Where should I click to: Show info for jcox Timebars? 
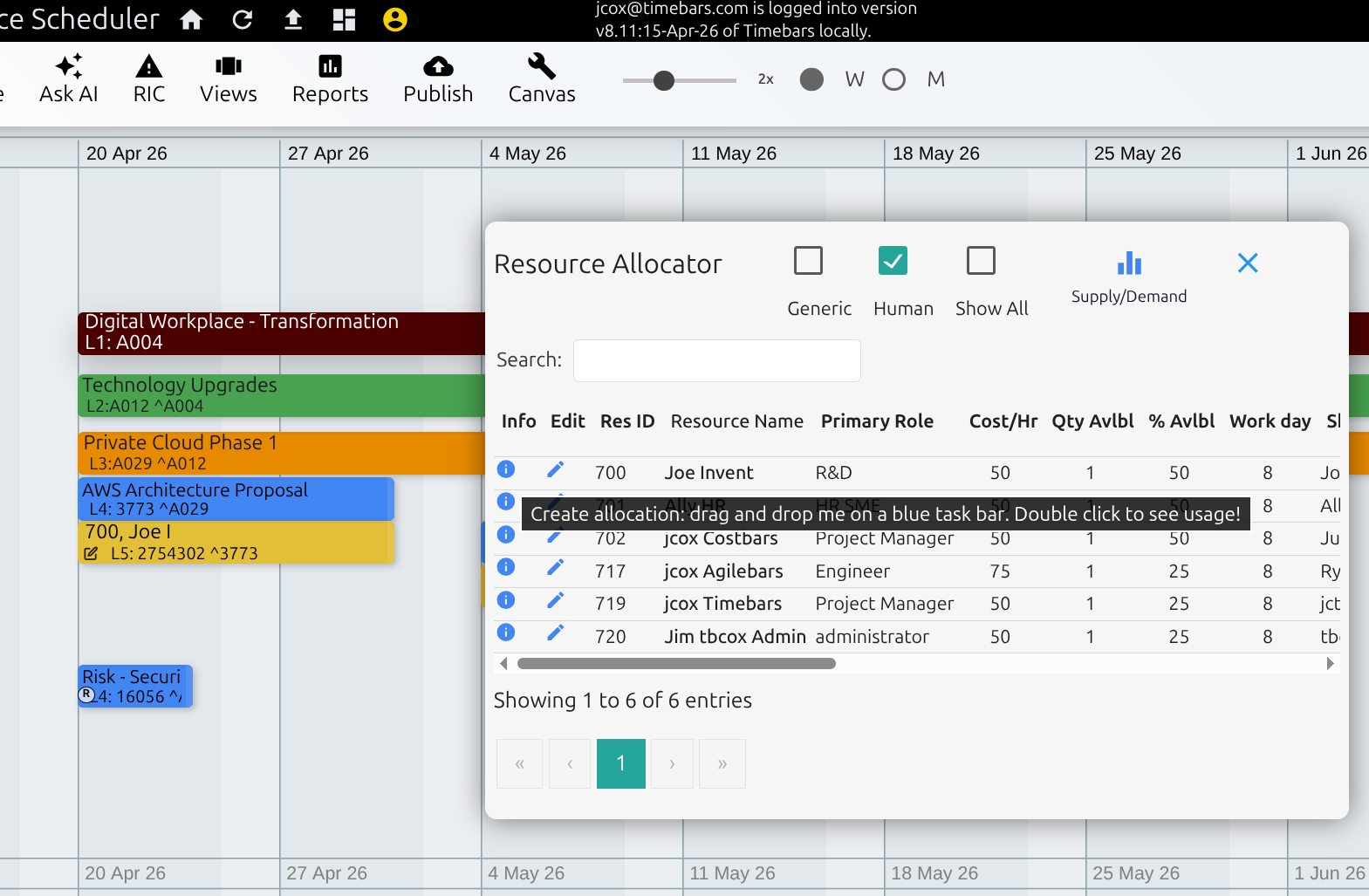(505, 600)
